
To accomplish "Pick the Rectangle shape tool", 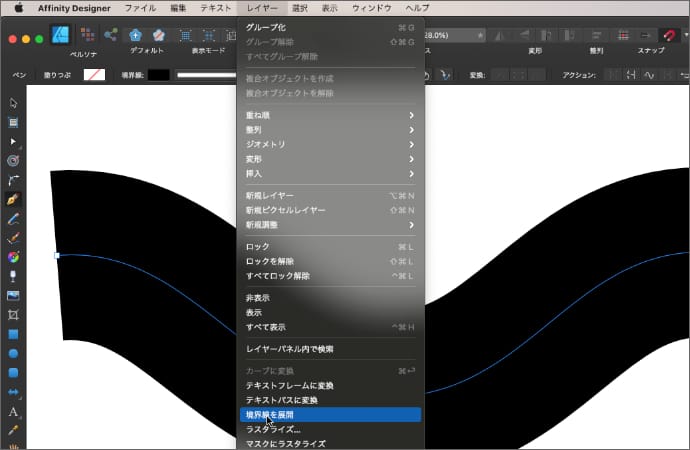I will pyautogui.click(x=14, y=334).
